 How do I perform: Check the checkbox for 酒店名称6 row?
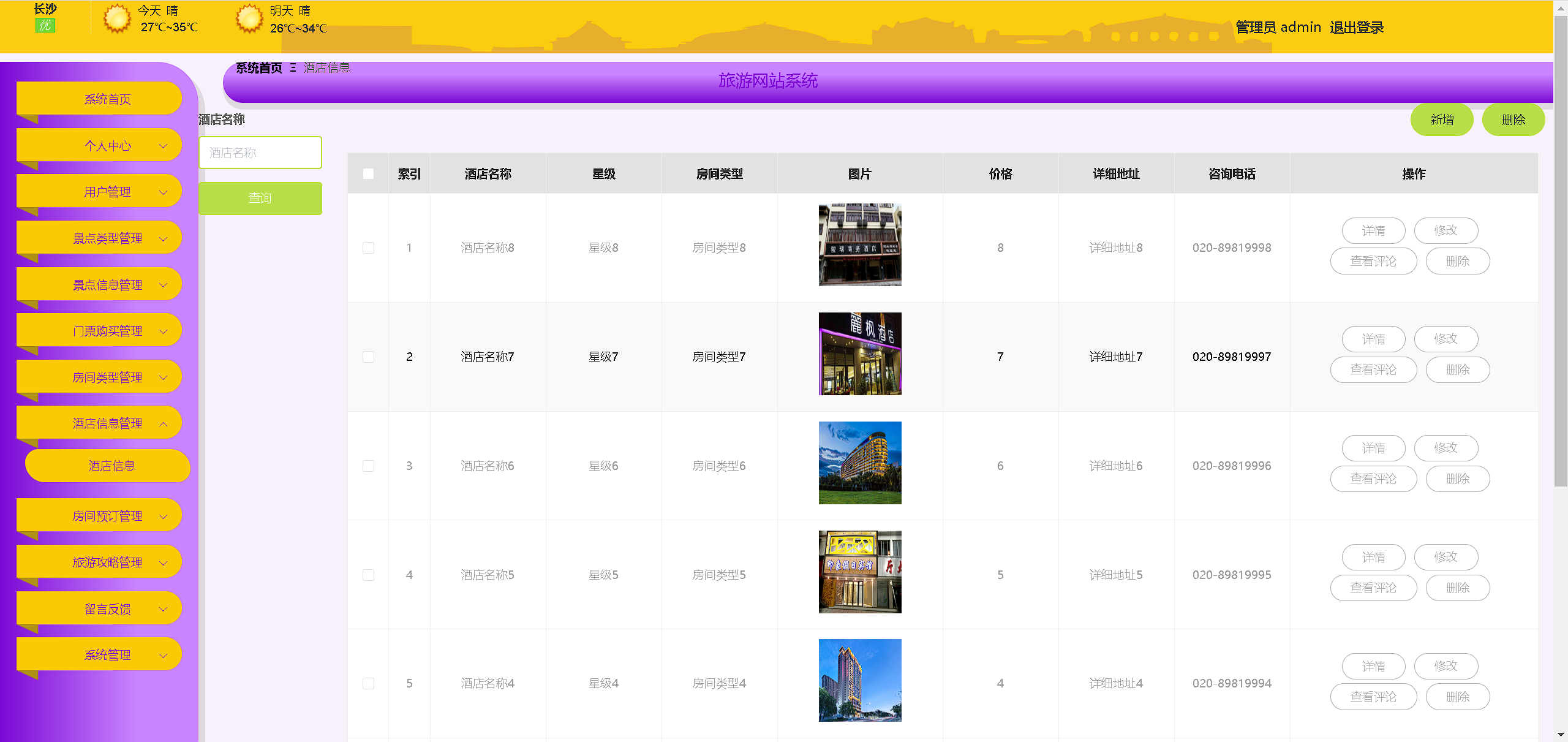[368, 466]
